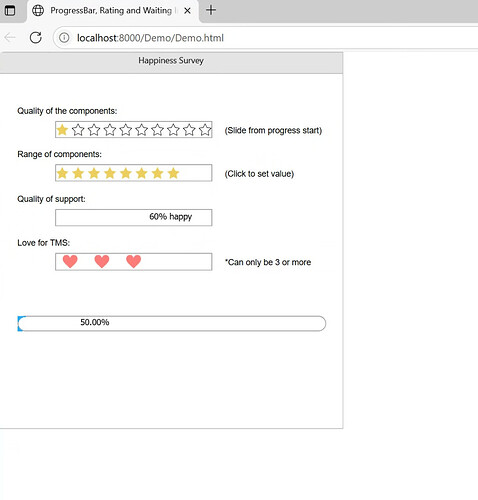Click the 50.00% rounded progress bar
478x500 pixels.
(172, 323)
